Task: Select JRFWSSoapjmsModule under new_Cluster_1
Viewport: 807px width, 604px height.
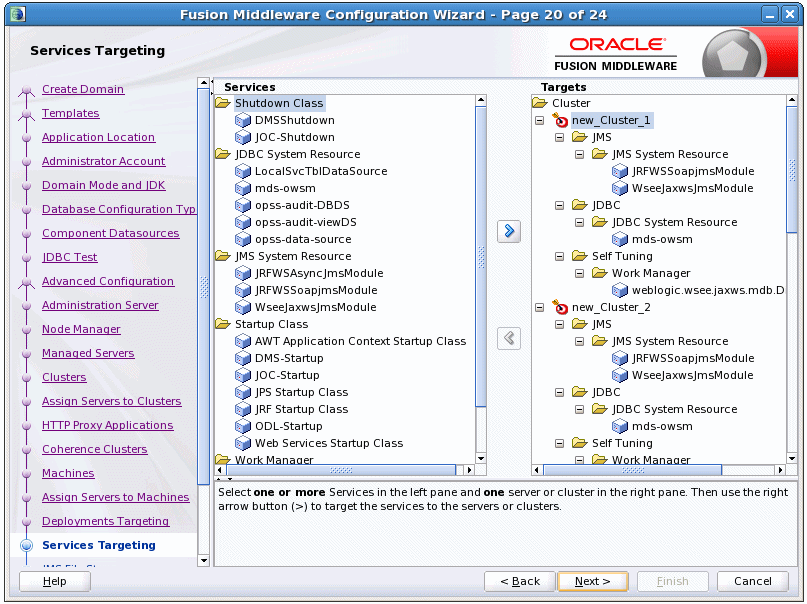Action: tap(693, 171)
